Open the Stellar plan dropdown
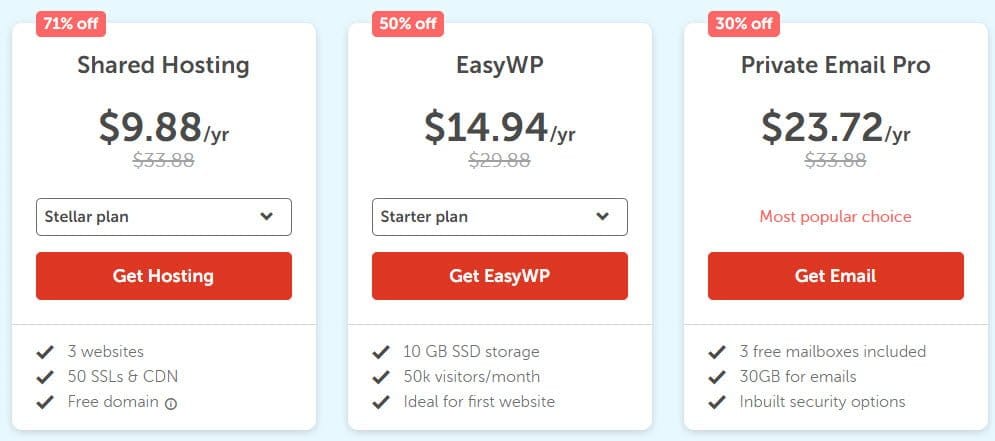This screenshot has height=441, width=995. tap(164, 216)
